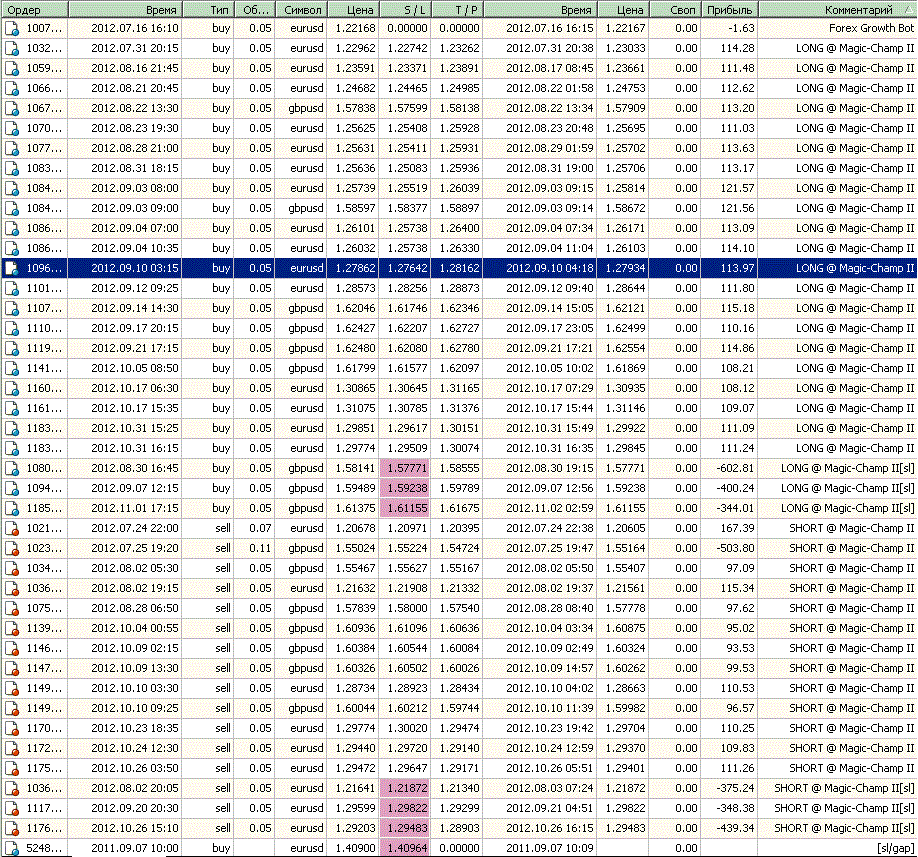
Task: Select the 167.39 profit value
Action: pyautogui.click(x=738, y=528)
